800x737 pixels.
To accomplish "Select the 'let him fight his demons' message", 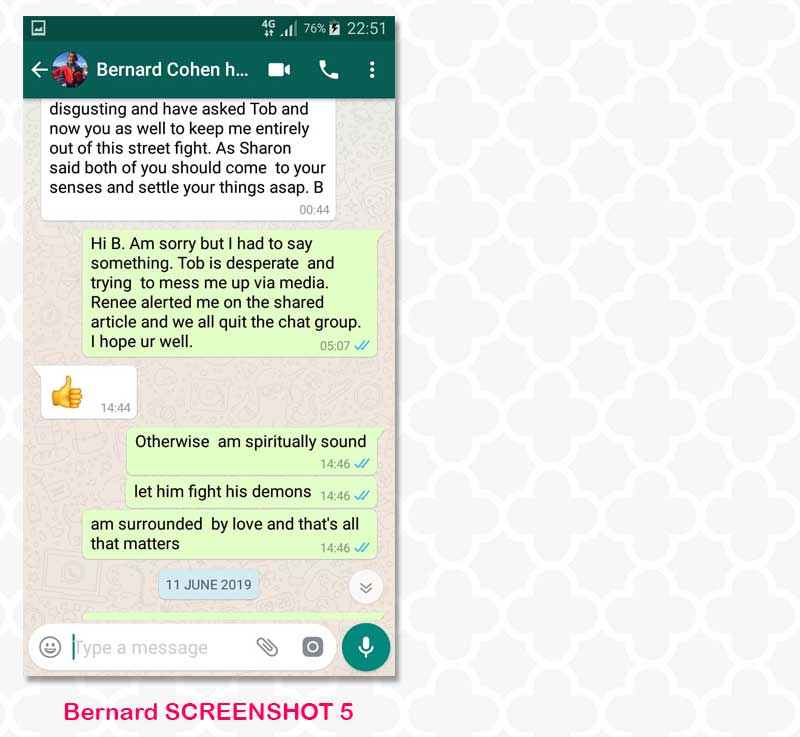I will tap(251, 493).
